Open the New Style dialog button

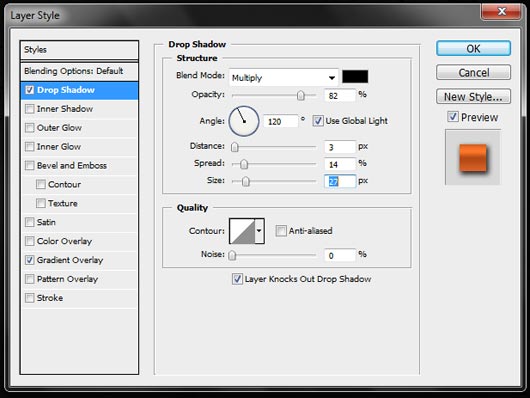(473, 97)
